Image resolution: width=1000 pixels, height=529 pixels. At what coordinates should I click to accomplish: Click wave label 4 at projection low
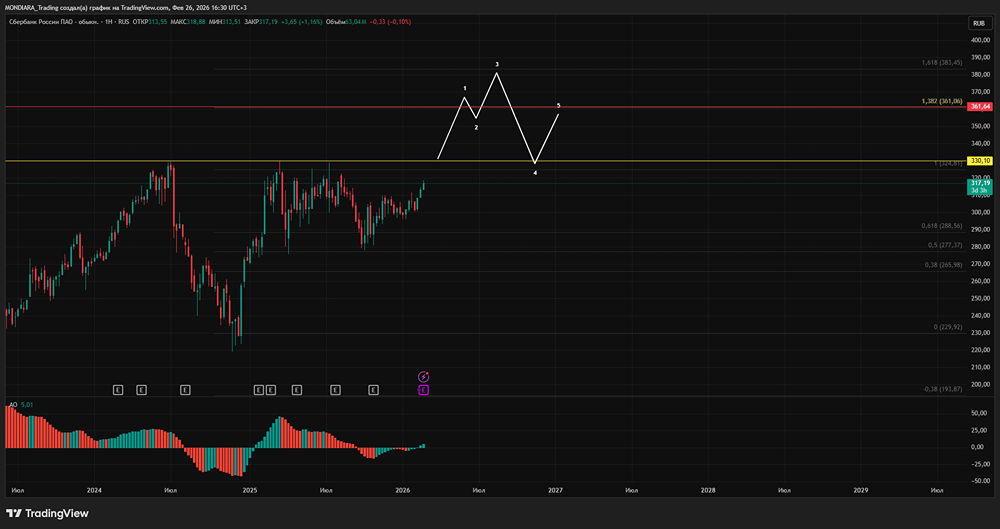(535, 173)
